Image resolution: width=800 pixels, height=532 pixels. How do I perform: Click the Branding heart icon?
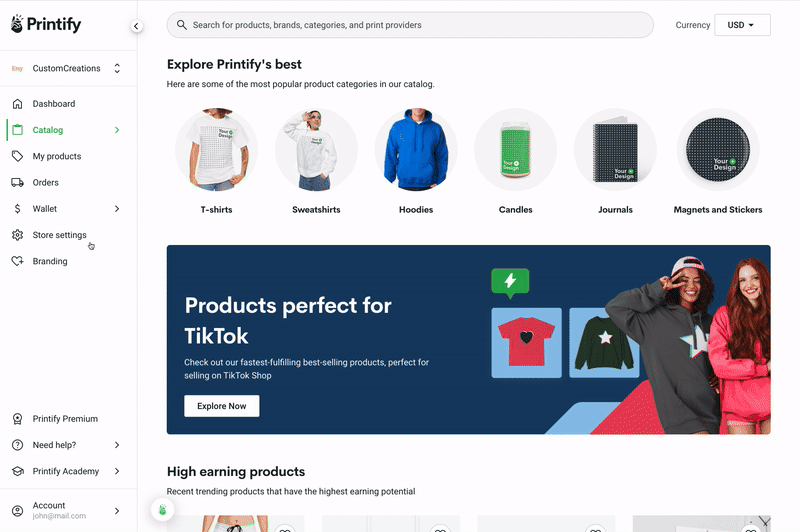(x=17, y=261)
